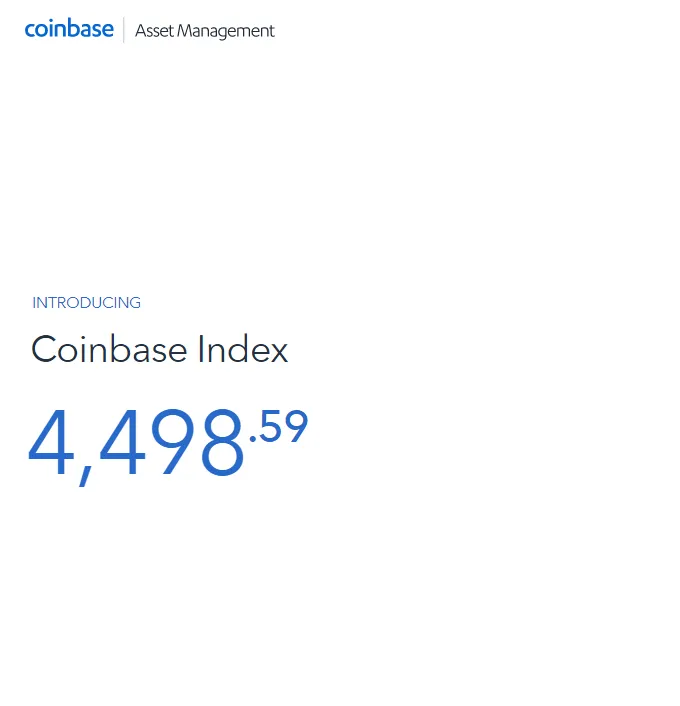
Task: Click the large 4,498 index value
Action: 136,442
